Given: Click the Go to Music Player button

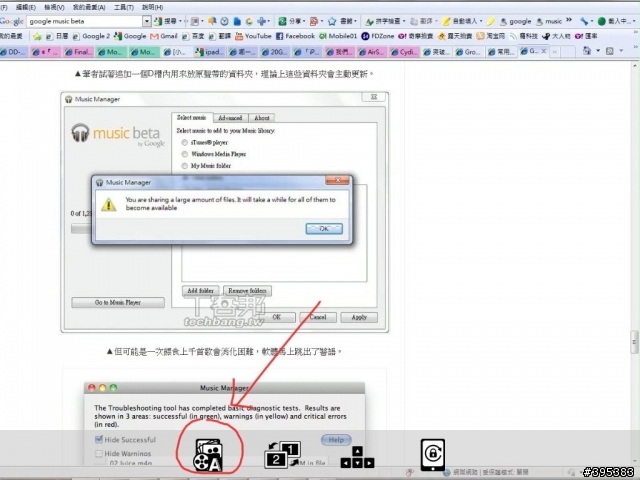Looking at the screenshot, I should 118,302.
